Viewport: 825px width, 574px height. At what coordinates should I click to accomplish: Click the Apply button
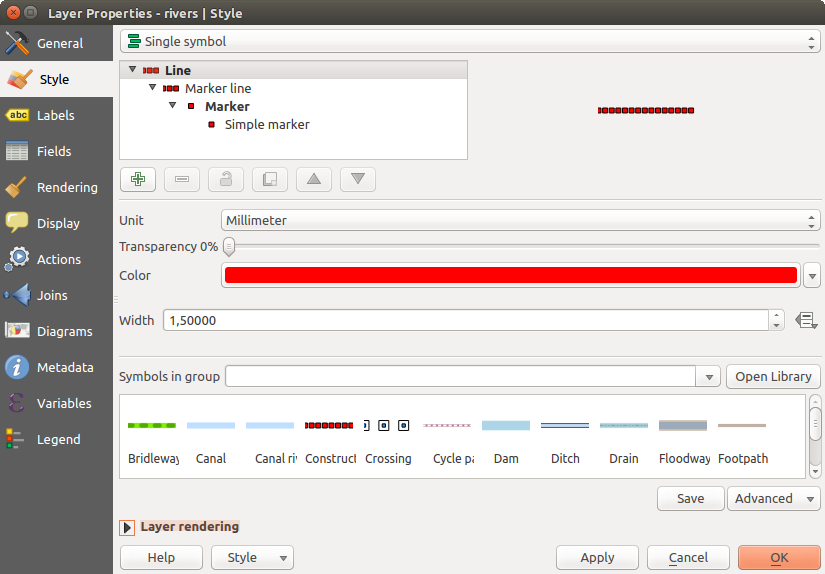pos(597,558)
